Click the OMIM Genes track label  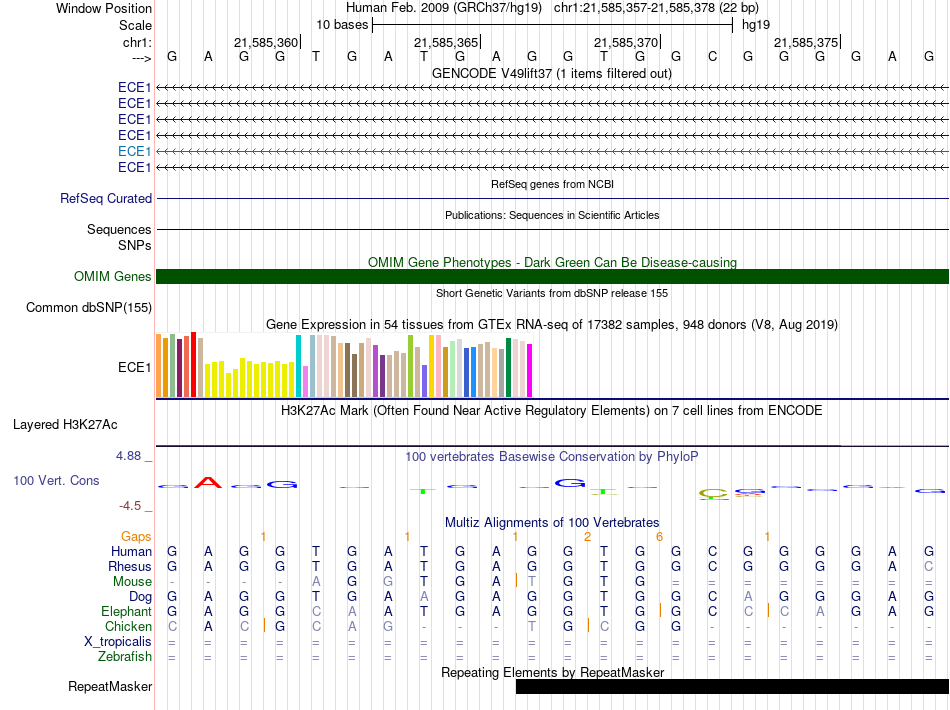point(112,277)
